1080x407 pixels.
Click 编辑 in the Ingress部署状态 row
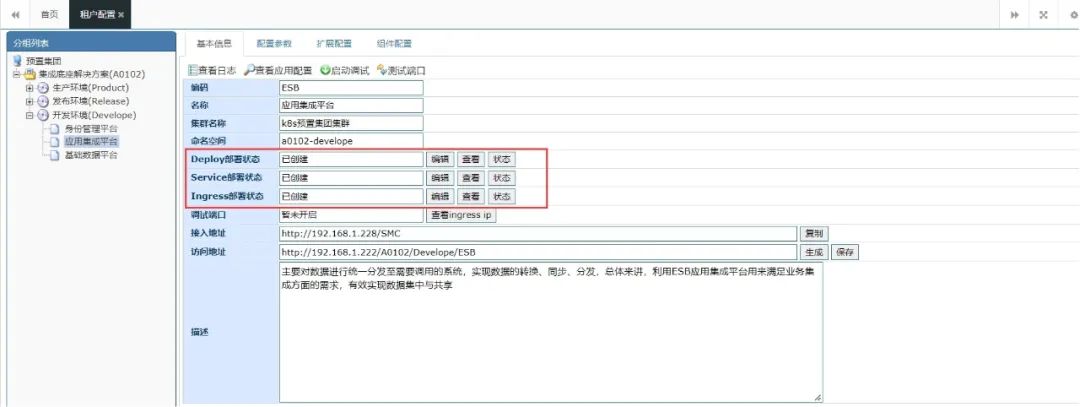coord(439,196)
